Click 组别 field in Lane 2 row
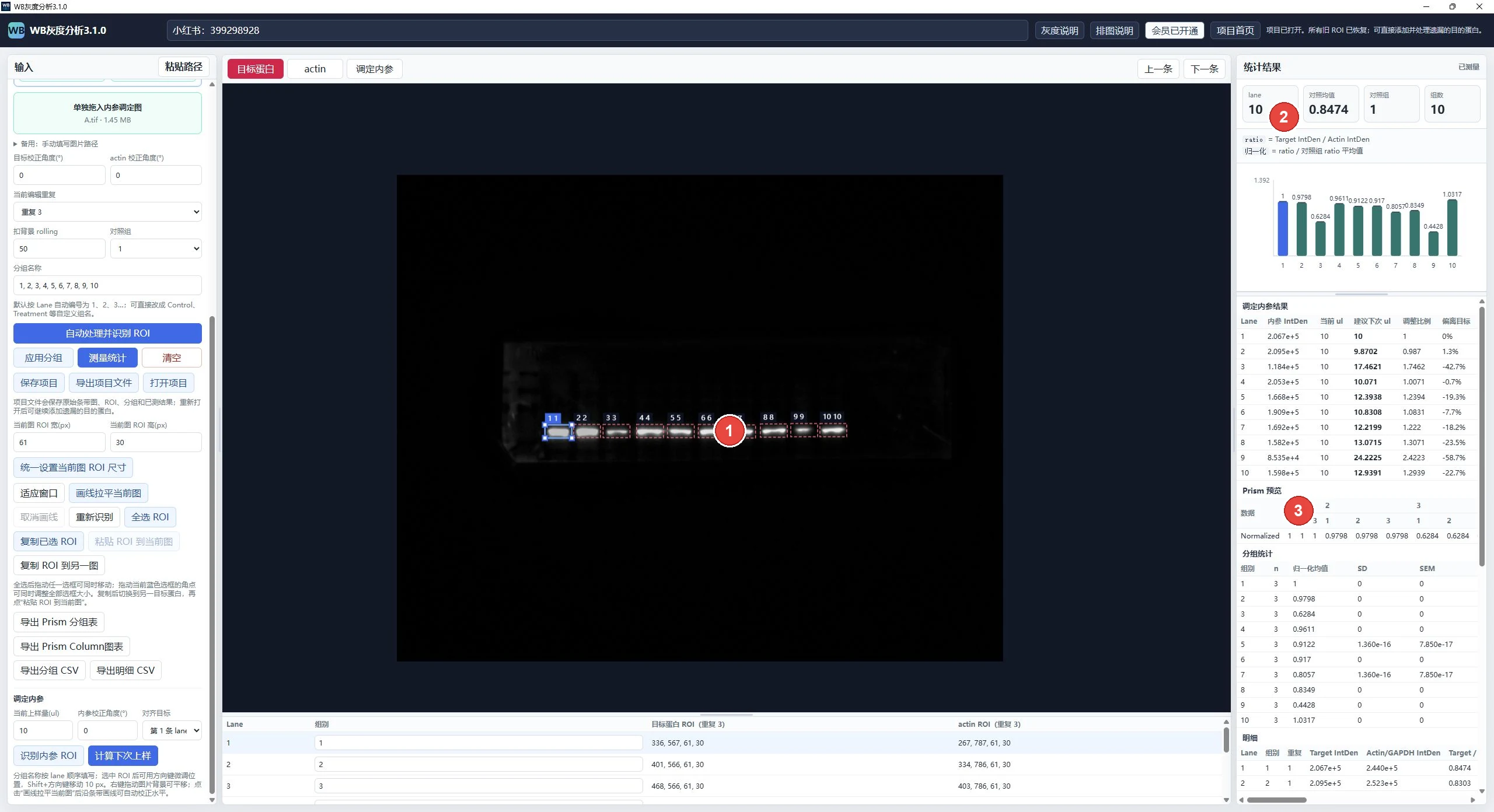 (478, 764)
